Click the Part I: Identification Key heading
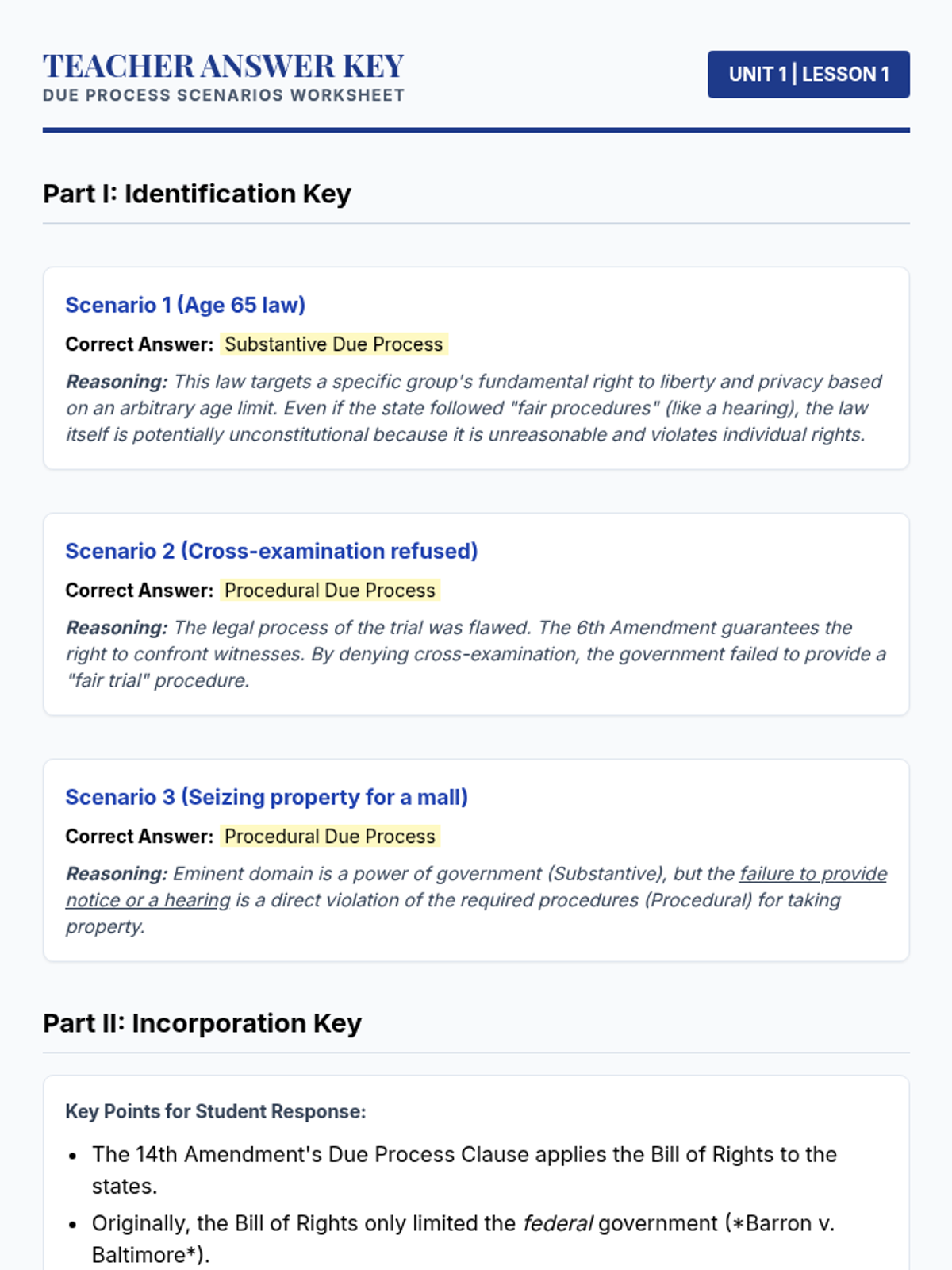 click(197, 194)
